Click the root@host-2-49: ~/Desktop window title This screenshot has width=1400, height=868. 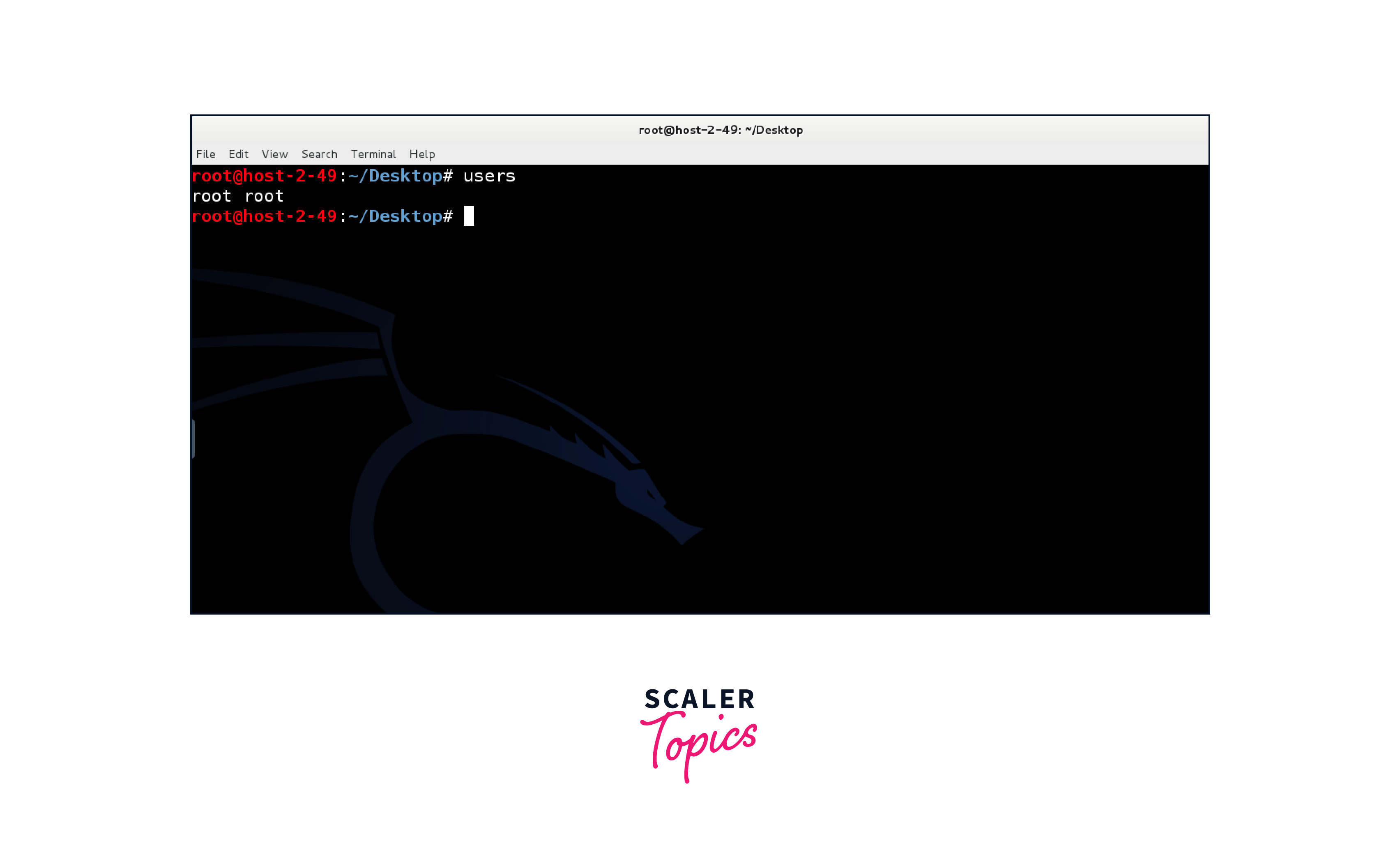[x=721, y=130]
